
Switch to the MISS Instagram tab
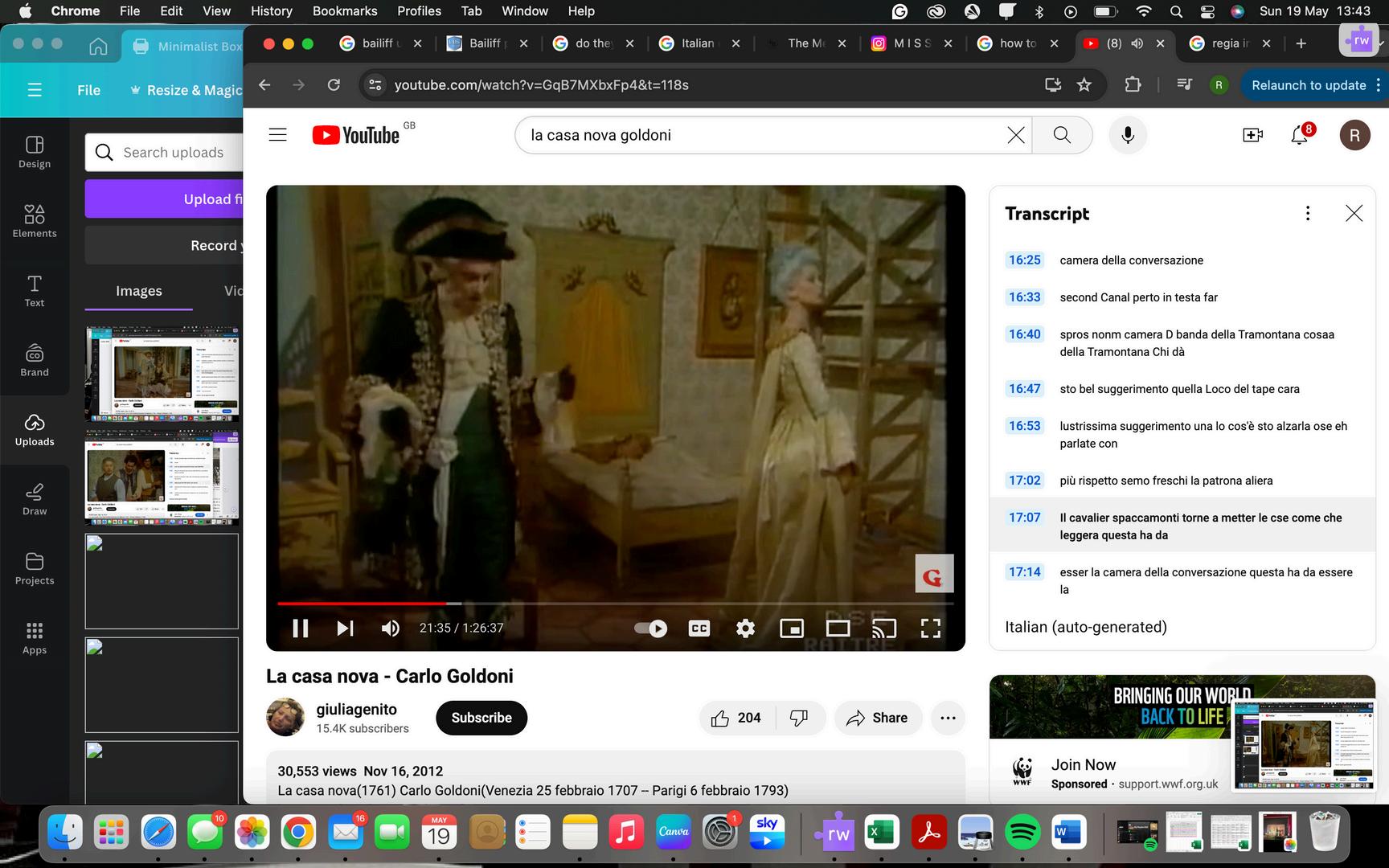click(x=911, y=43)
